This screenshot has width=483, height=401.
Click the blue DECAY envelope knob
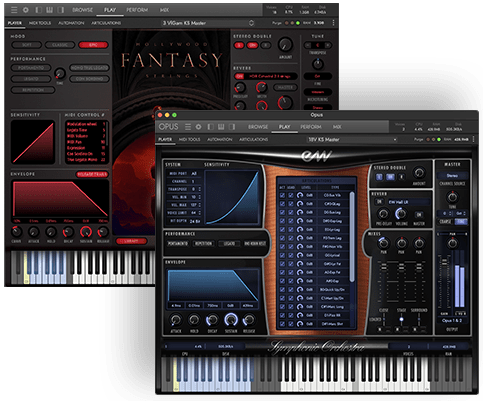tap(212, 320)
